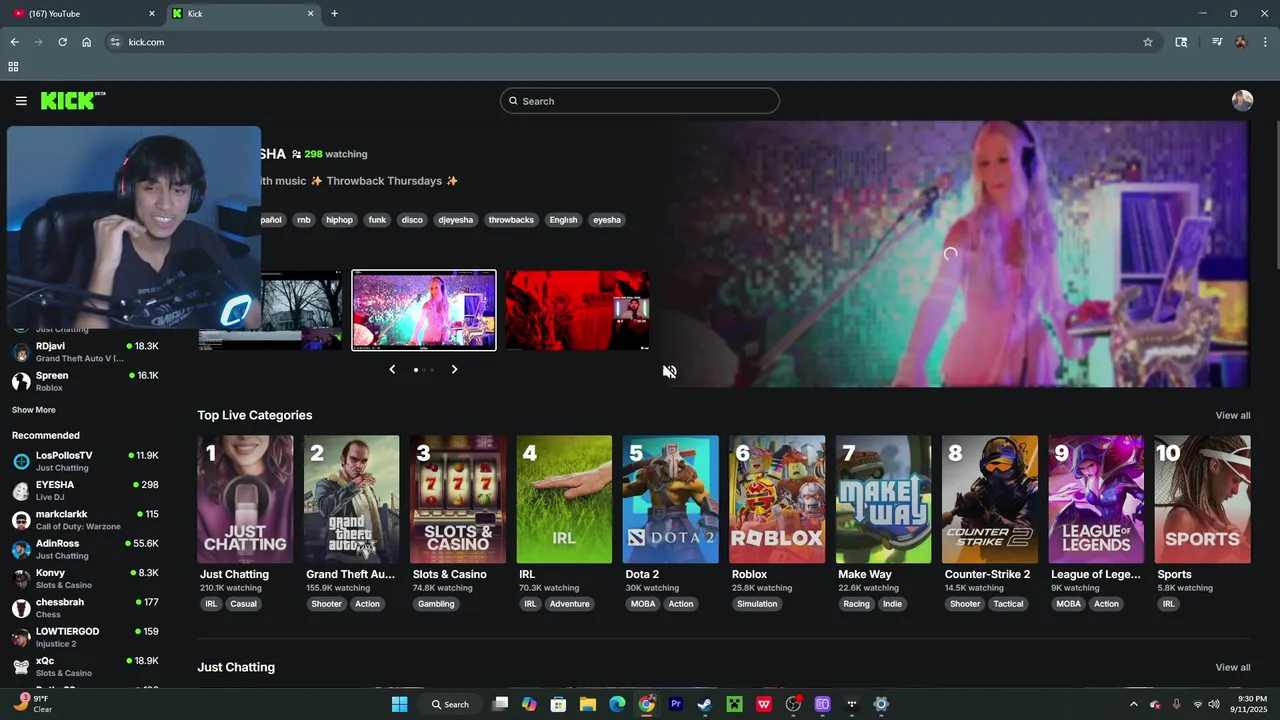
Task: Open the Just Chatting category card
Action: tap(245, 499)
